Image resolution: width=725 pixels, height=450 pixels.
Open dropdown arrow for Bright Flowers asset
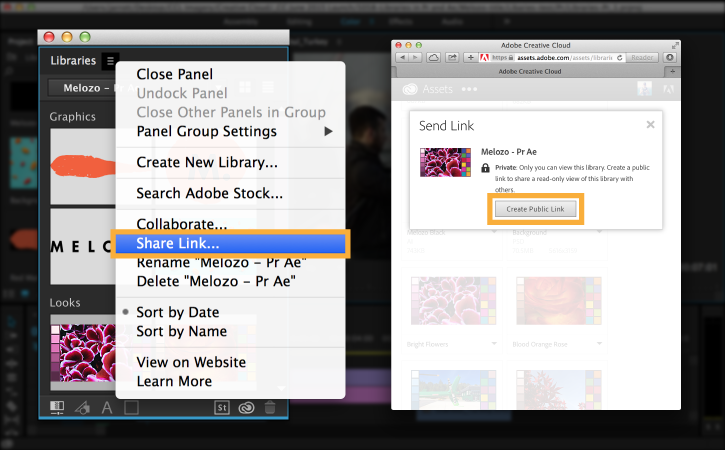494,344
